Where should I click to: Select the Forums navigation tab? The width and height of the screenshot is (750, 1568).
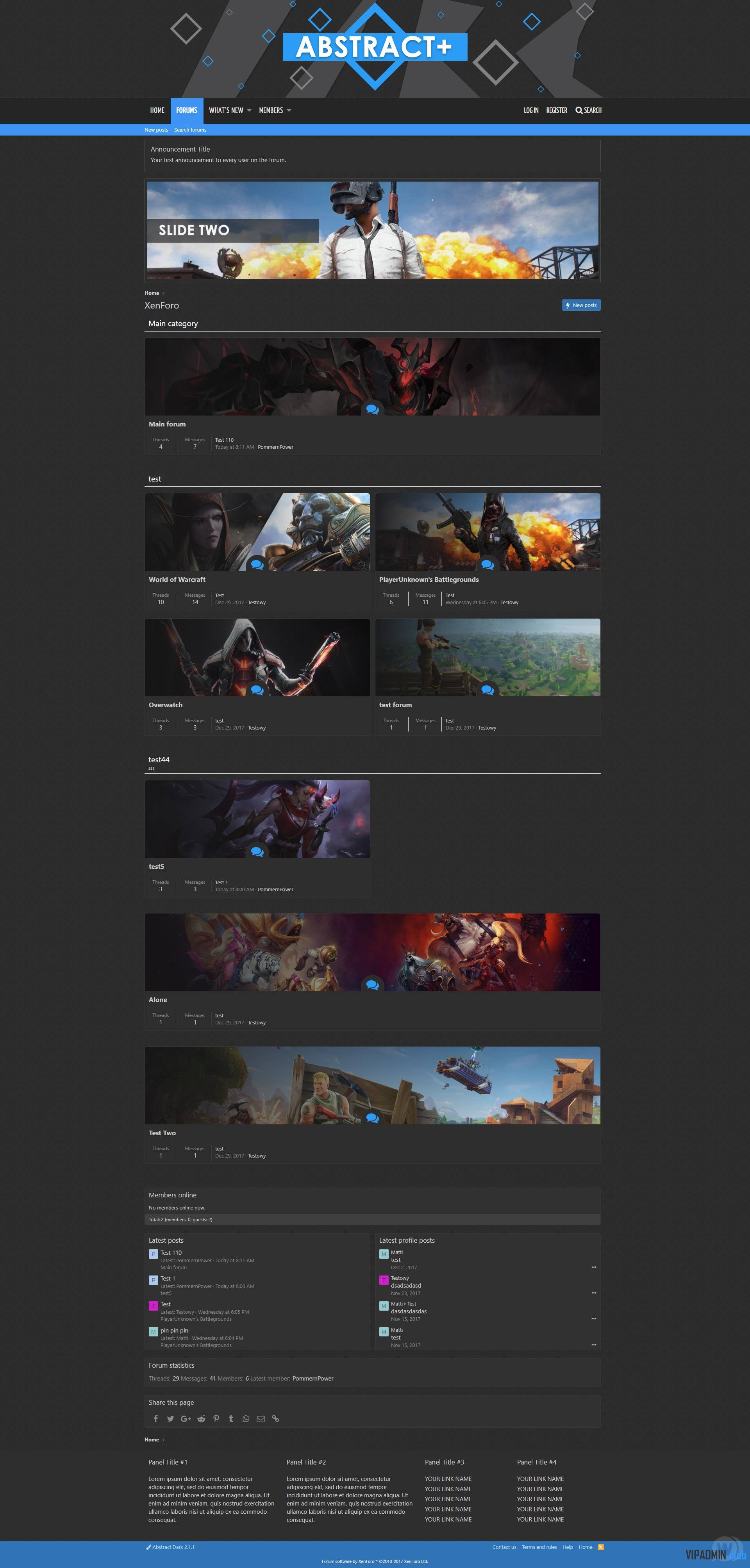pos(187,110)
